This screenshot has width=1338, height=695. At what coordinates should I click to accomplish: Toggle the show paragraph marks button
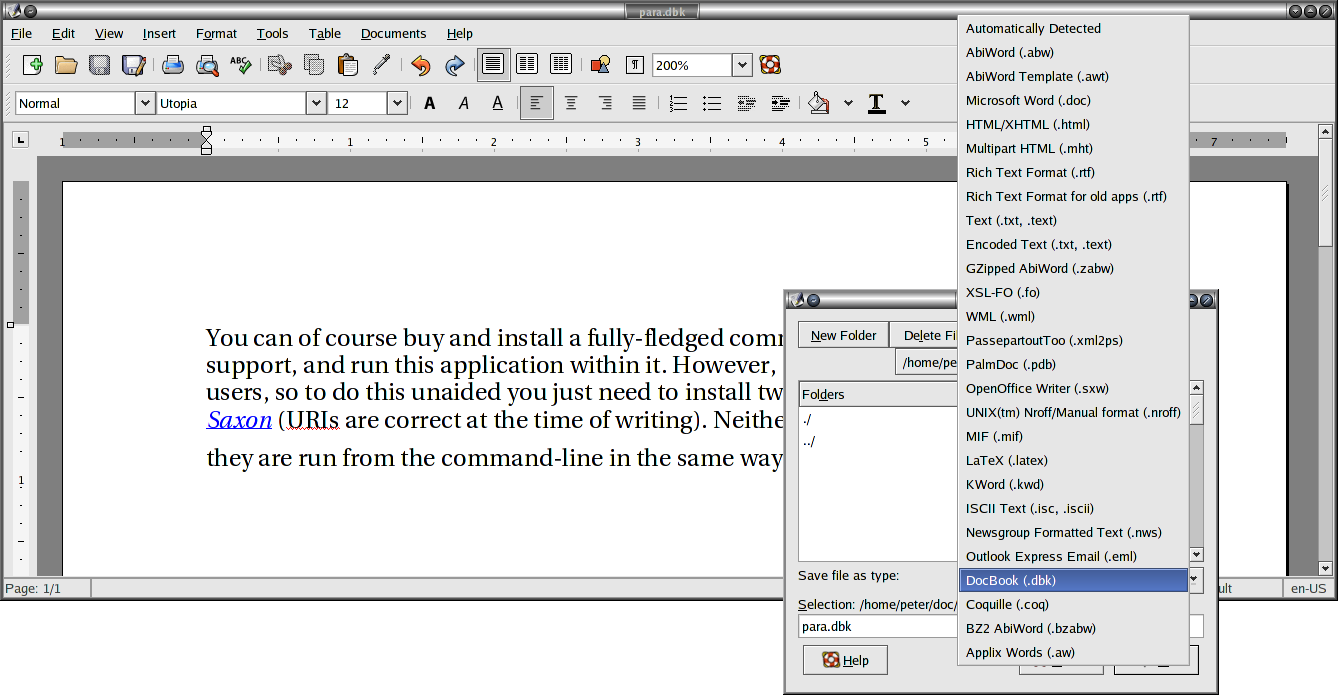click(634, 65)
